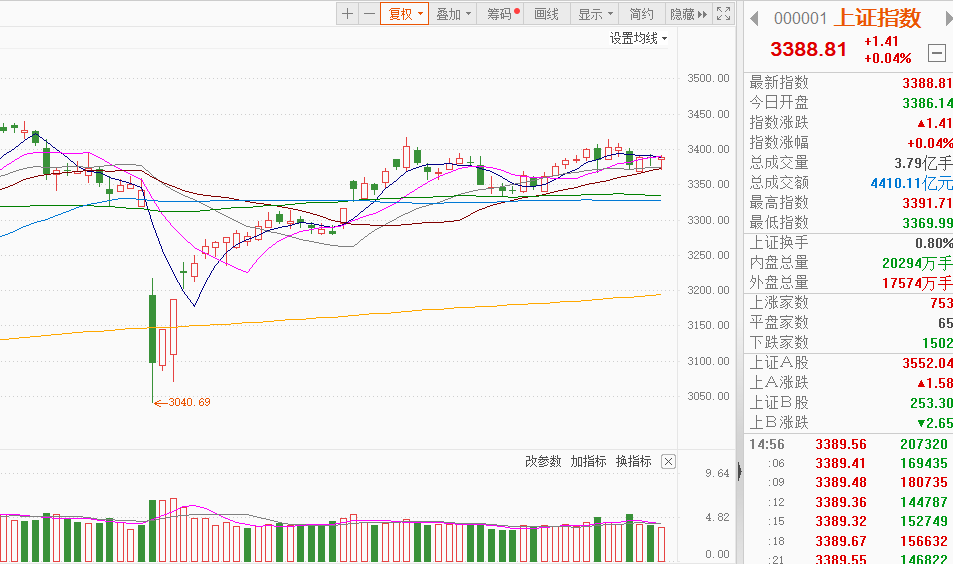The image size is (953, 564).
Task: Click the side panel splitter arrow
Action: [x=740, y=471]
